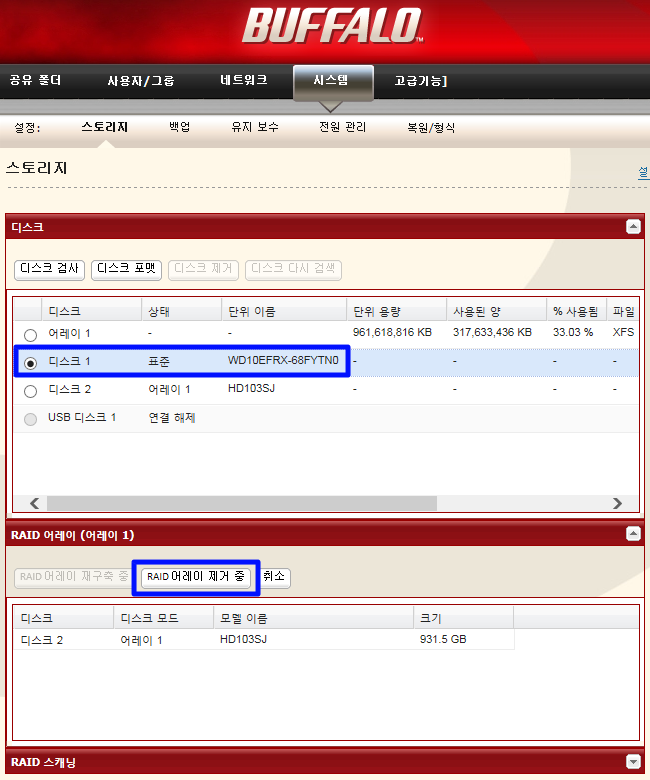Click the RAID 어레이 제거 중 button
The width and height of the screenshot is (650, 780).
pyautogui.click(x=195, y=578)
